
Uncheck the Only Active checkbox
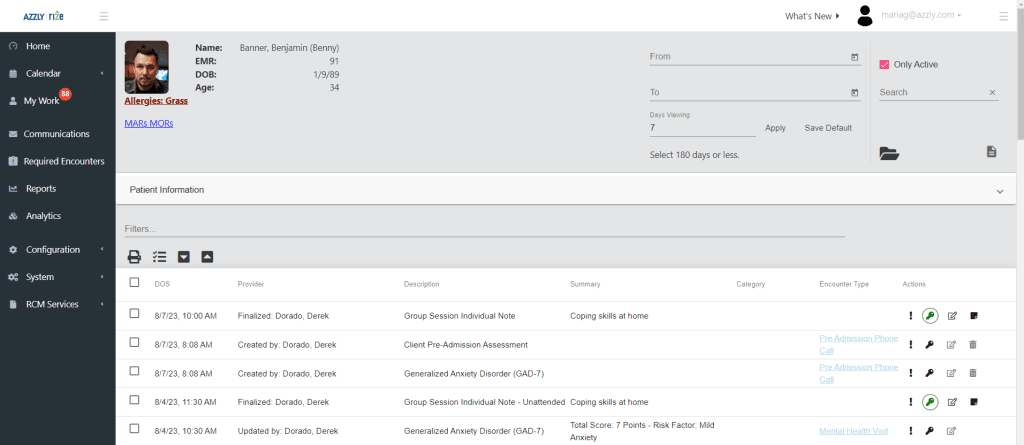(x=884, y=65)
